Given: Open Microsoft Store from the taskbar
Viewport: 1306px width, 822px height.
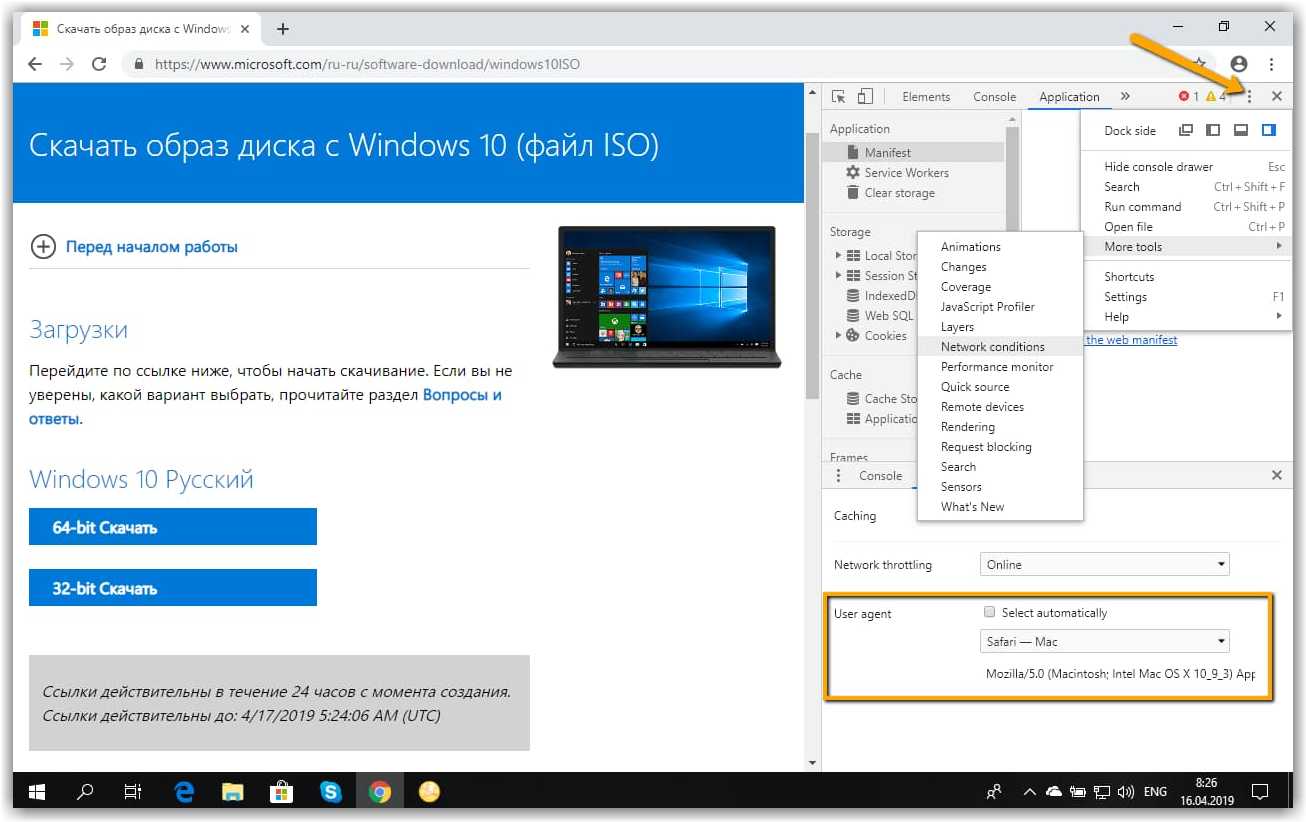Looking at the screenshot, I should (x=282, y=792).
